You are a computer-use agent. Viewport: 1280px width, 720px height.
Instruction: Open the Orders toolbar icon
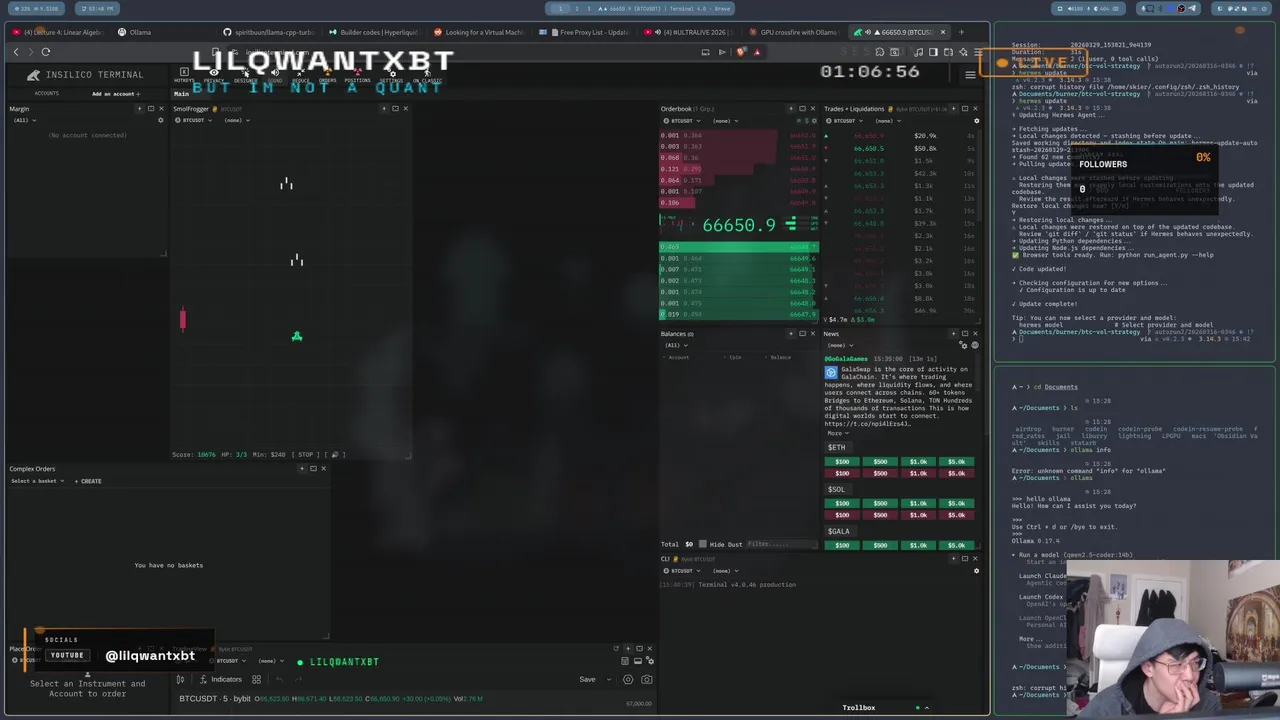click(327, 73)
